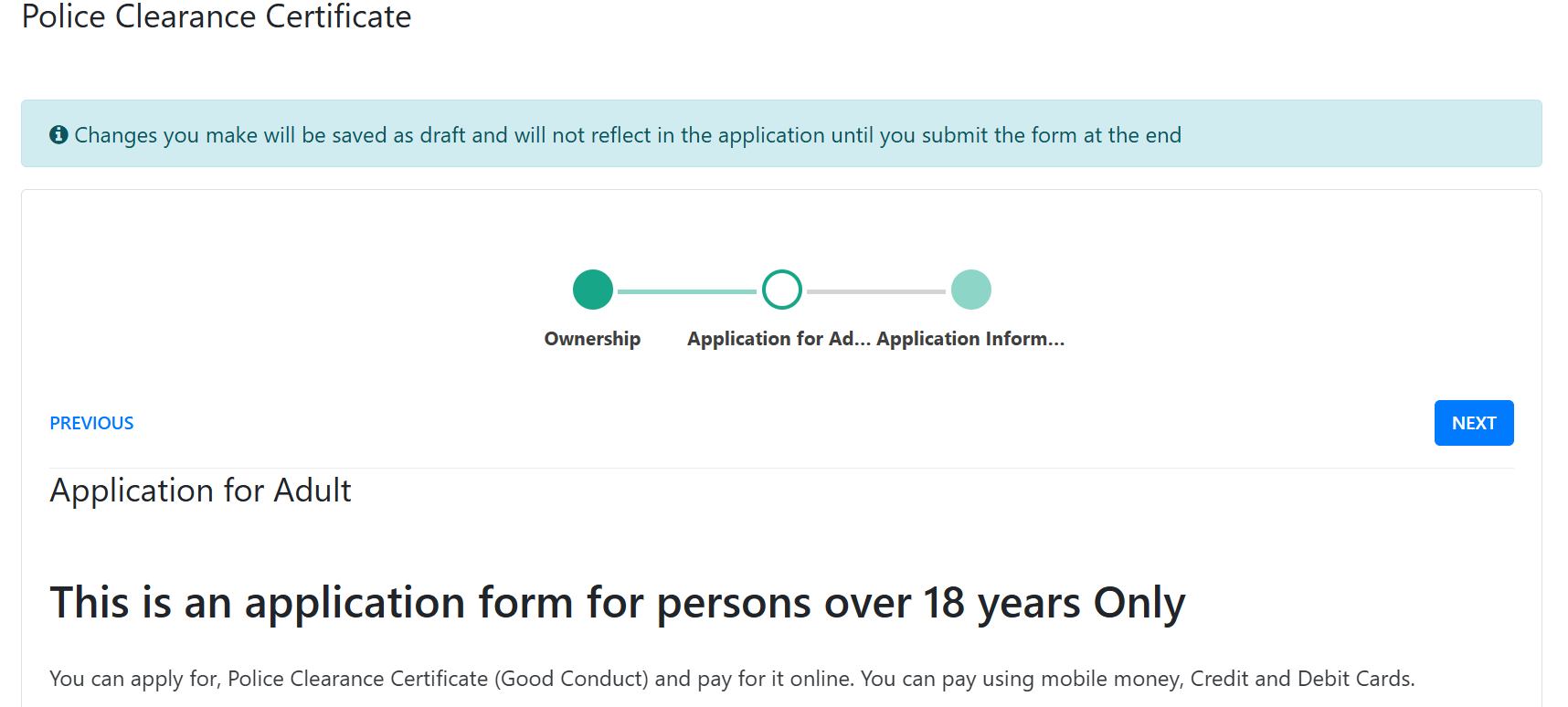This screenshot has width=1568, height=707.
Task: Select the filled green Ownership indicator
Action: tap(592, 289)
